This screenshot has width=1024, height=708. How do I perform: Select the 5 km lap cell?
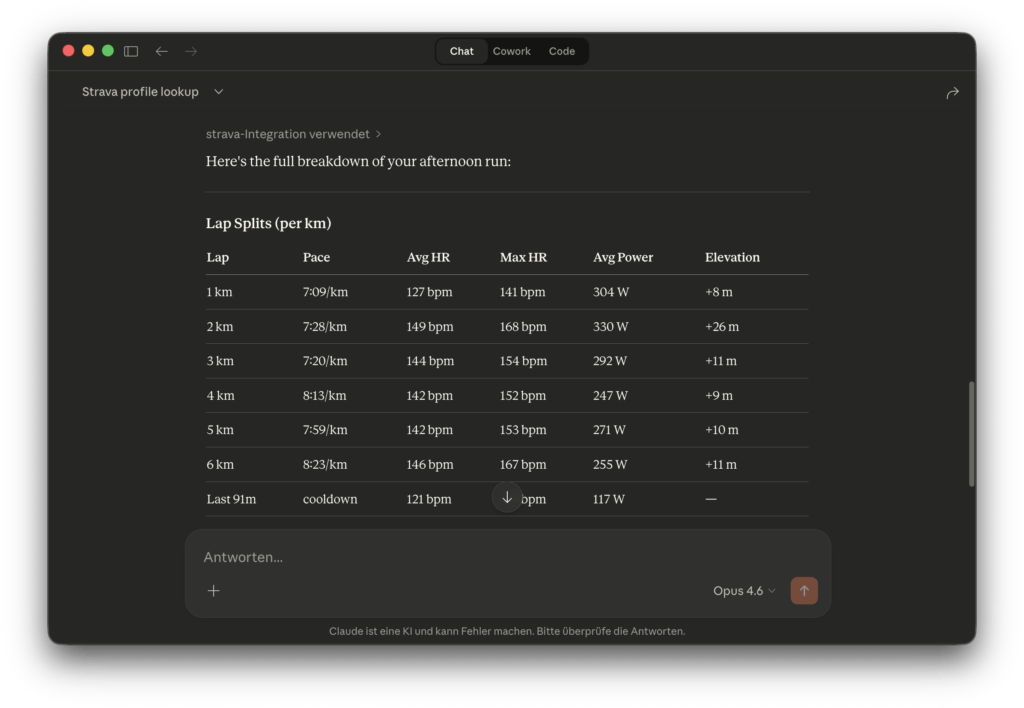coord(220,430)
